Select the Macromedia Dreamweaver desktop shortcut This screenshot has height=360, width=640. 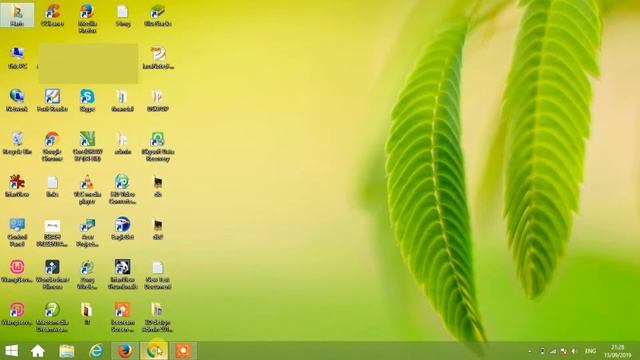(52, 317)
